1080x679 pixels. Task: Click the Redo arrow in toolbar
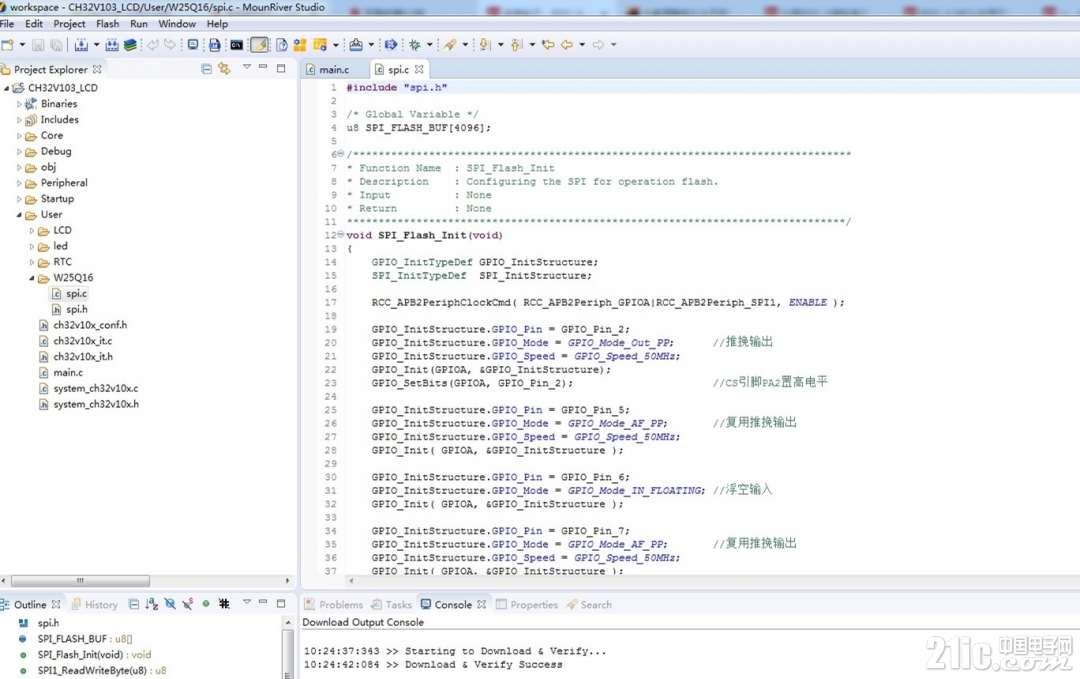(169, 45)
